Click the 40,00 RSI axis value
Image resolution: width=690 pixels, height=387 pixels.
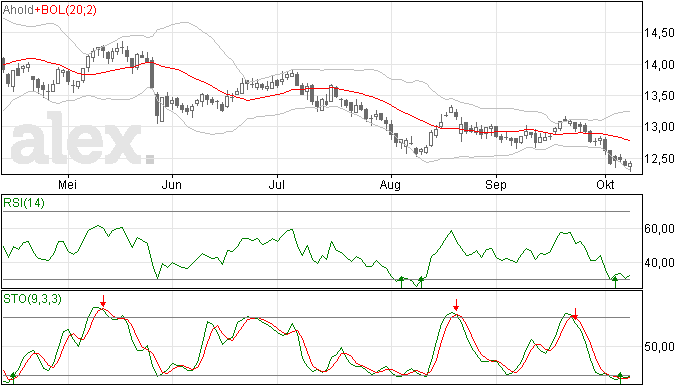(x=659, y=263)
